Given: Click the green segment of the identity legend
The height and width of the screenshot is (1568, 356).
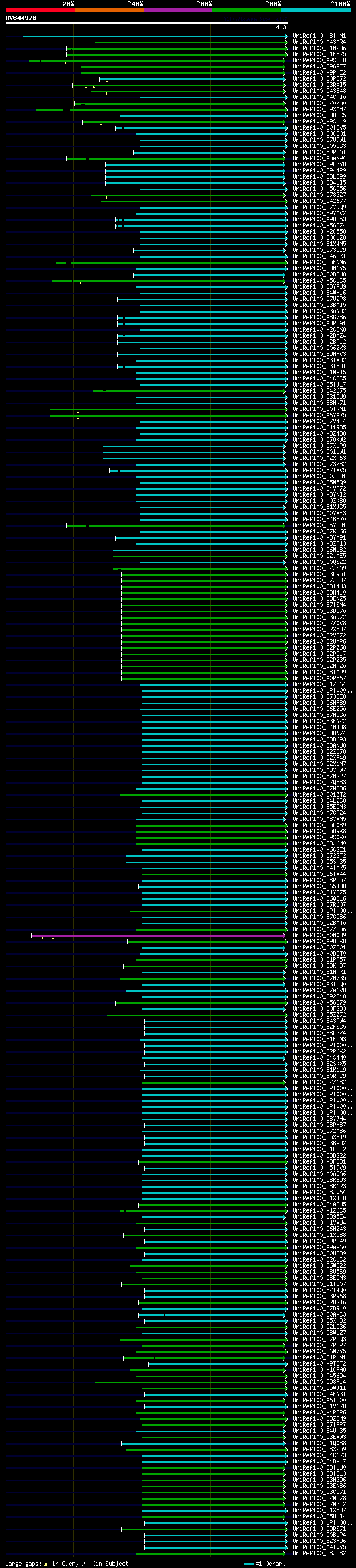Looking at the screenshot, I should click(247, 10).
